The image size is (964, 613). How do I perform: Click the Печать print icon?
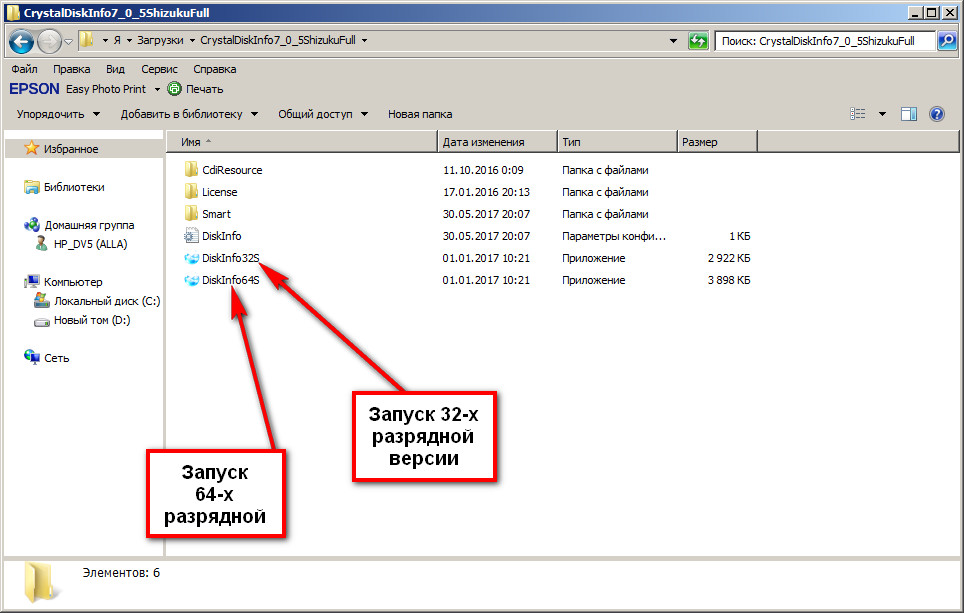tap(175, 89)
